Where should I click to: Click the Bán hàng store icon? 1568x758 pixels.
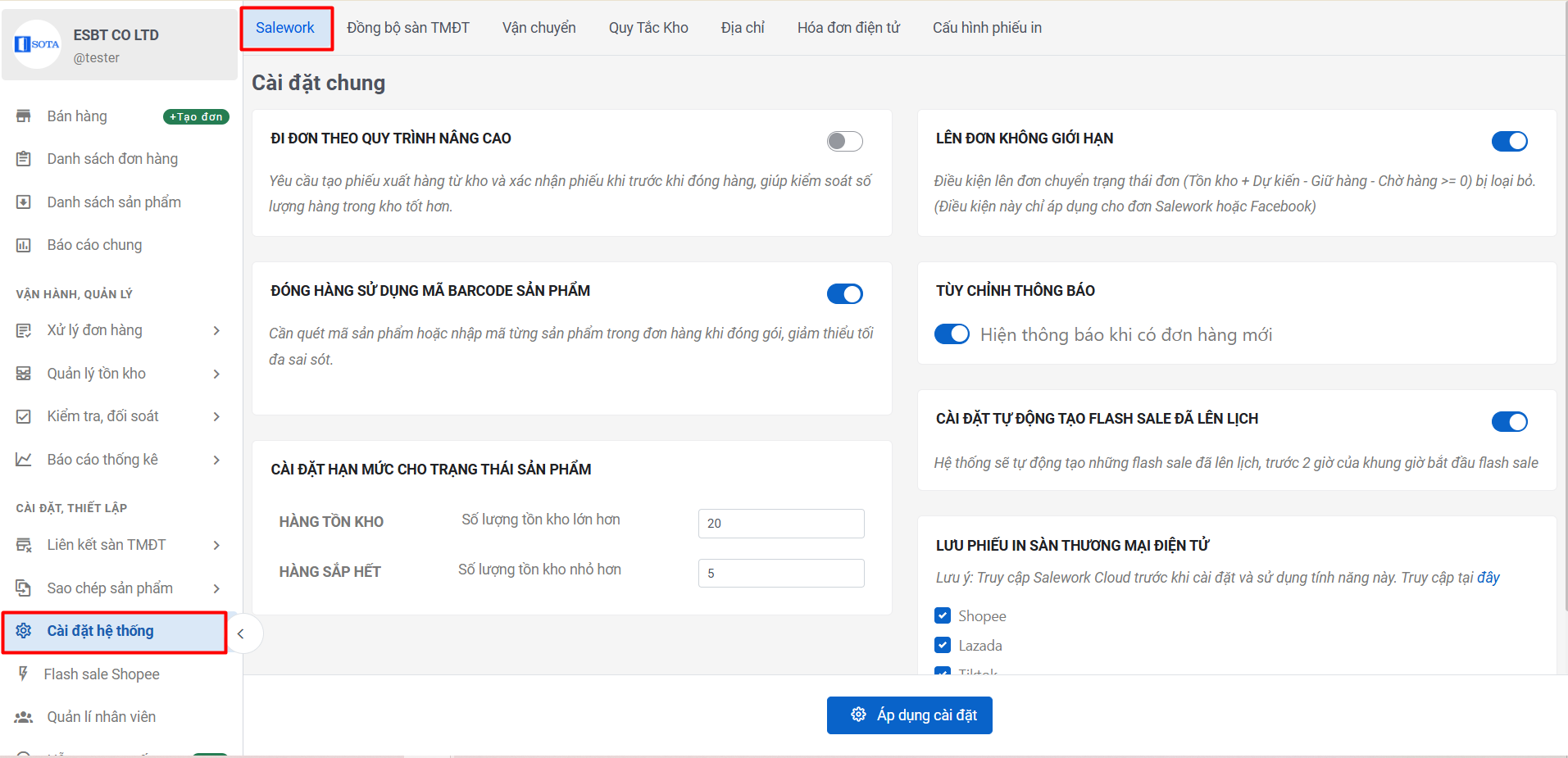tap(24, 116)
